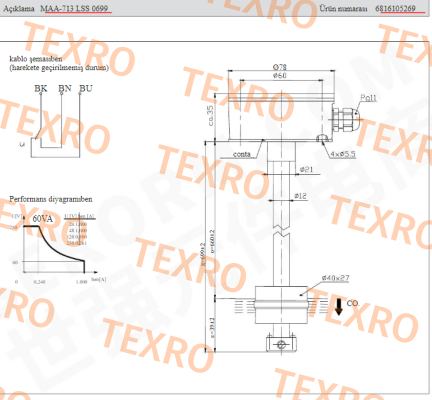Click the ca.35 height dimension
This screenshot has width=432, height=400.
210,116
